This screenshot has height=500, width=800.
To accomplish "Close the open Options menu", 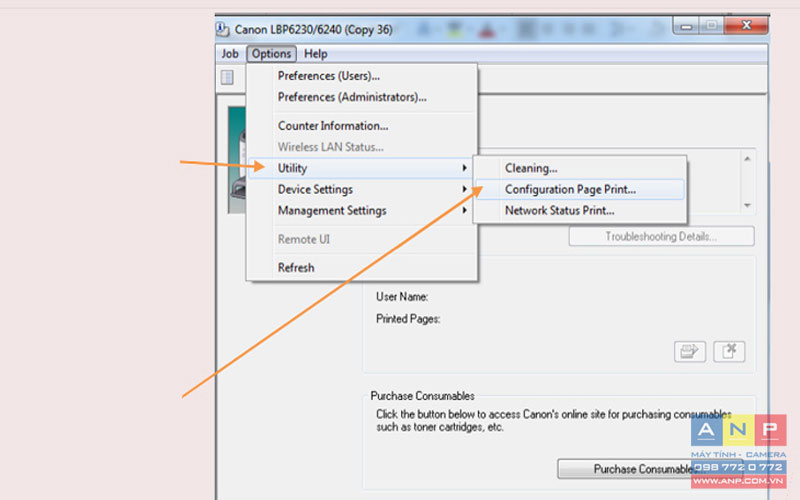I will tap(271, 54).
